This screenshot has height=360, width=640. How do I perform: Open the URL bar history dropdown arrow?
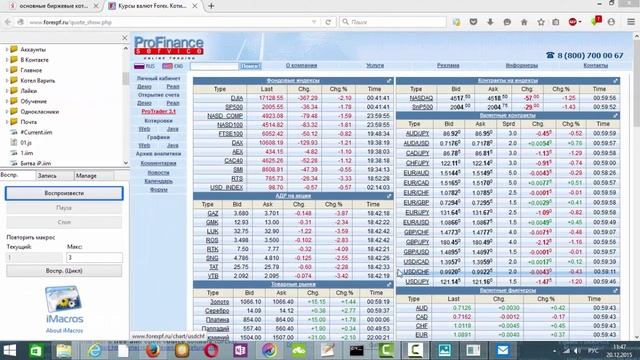[x=314, y=22]
